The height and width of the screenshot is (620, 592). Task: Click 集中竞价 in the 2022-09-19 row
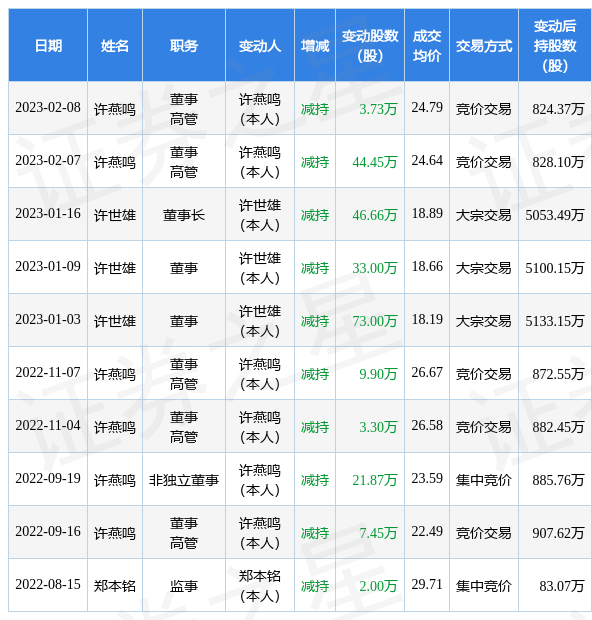pyautogui.click(x=484, y=480)
